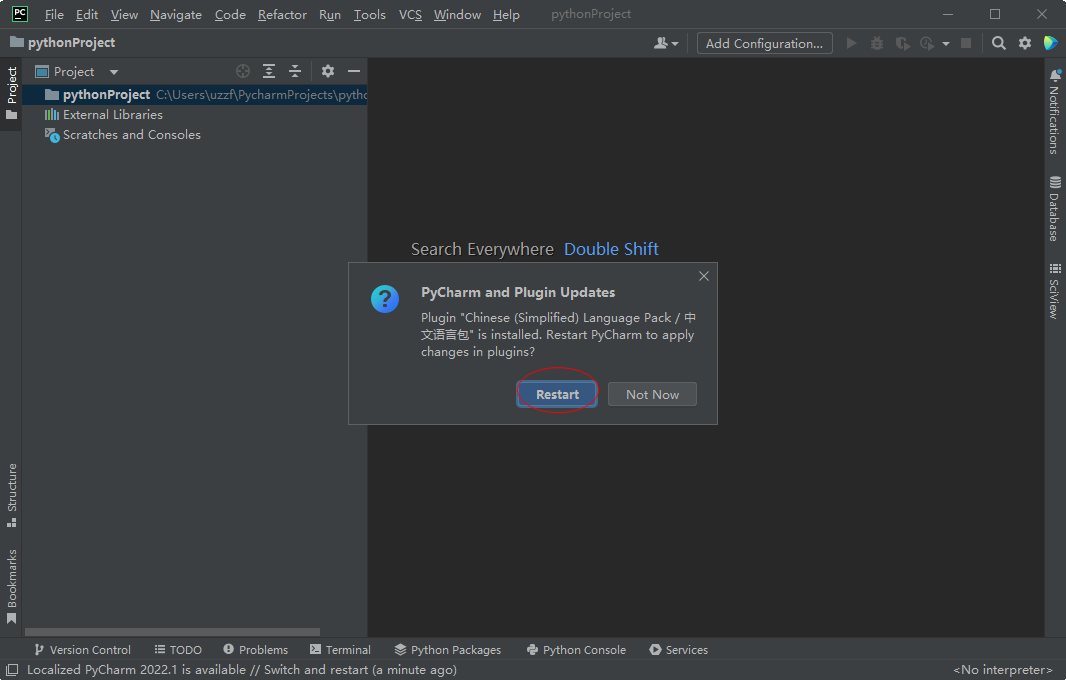Image resolution: width=1066 pixels, height=680 pixels.
Task: Toggle the Structure side tab
Action: pos(12,495)
